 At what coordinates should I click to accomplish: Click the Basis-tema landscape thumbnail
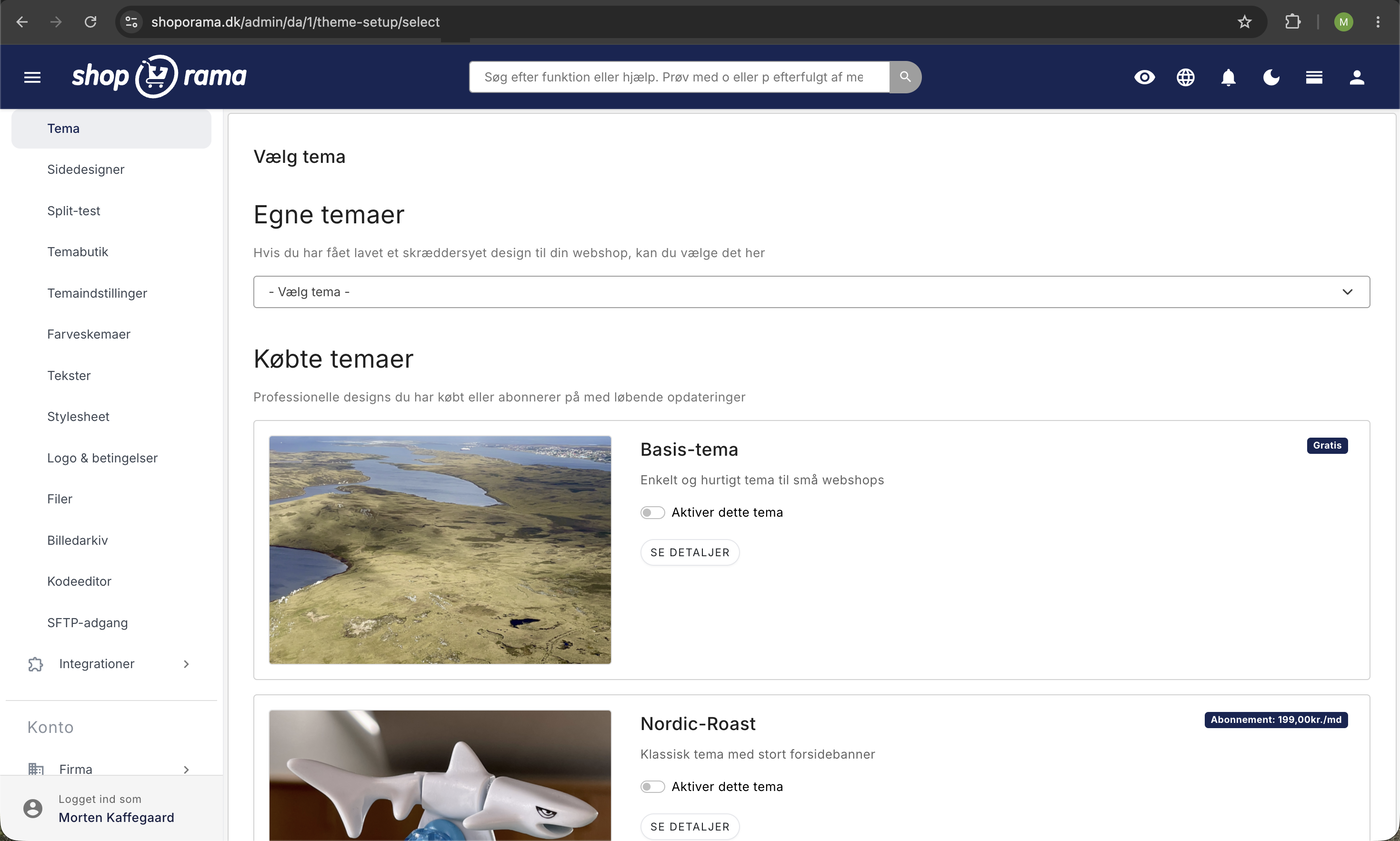[440, 550]
